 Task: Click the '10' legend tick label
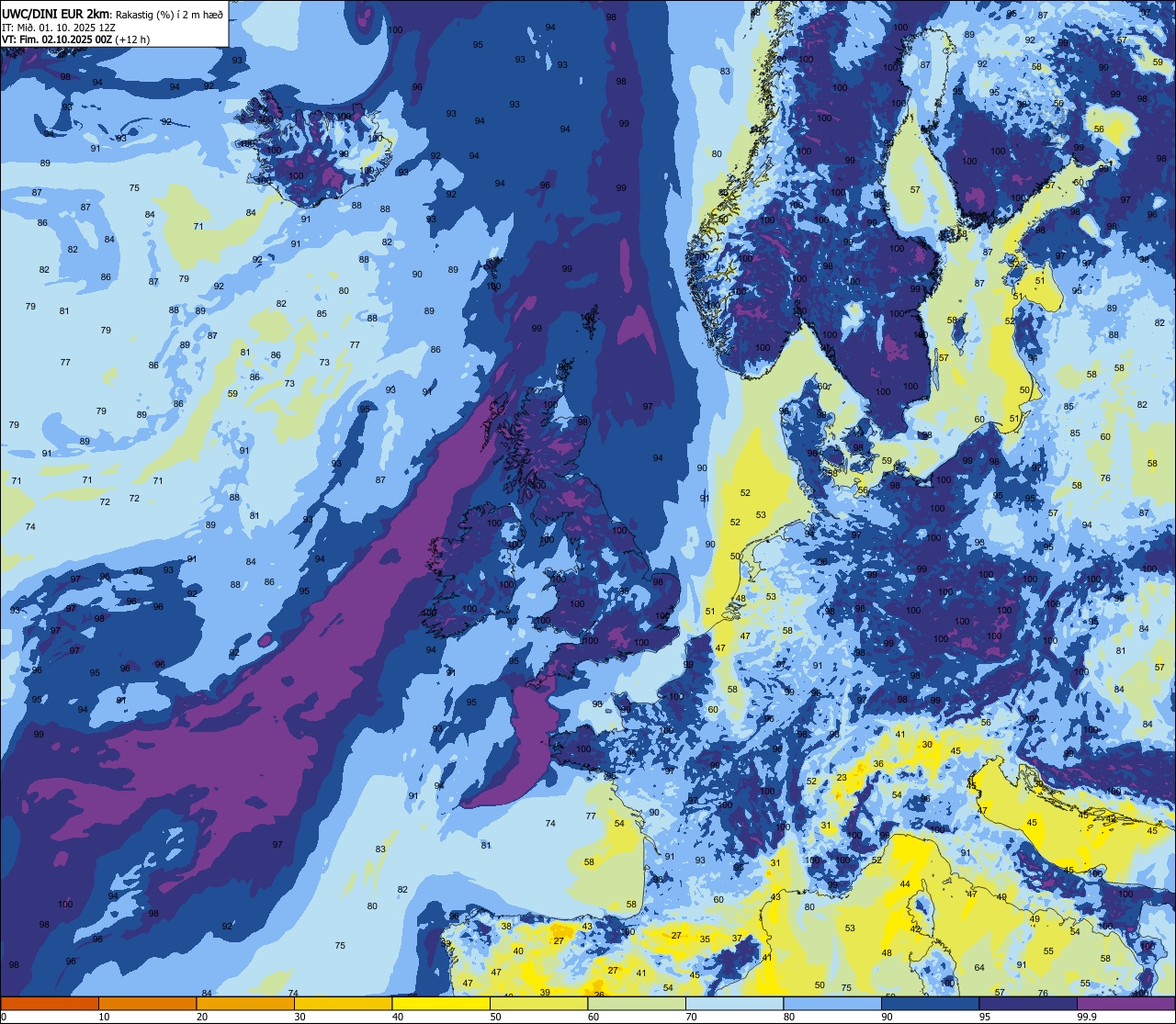[x=104, y=1017]
